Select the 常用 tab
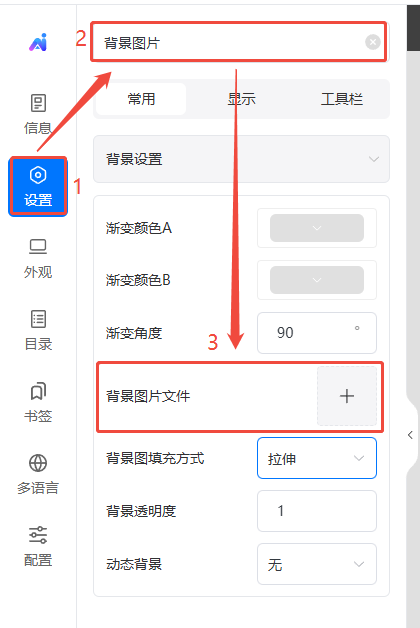Screen dimensions: 420x628 click(141, 99)
